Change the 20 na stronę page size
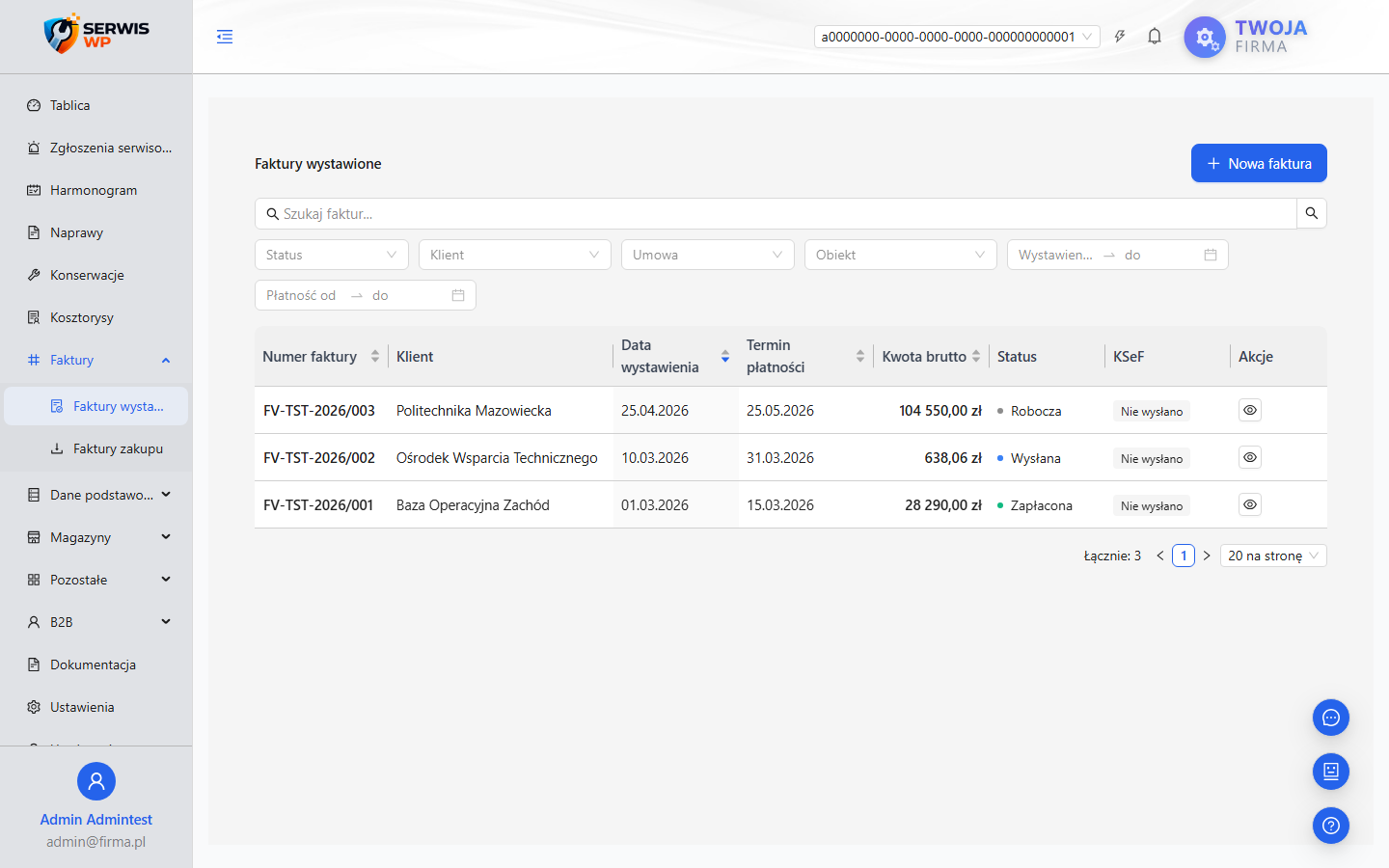Viewport: 1389px width, 868px height. (1273, 556)
